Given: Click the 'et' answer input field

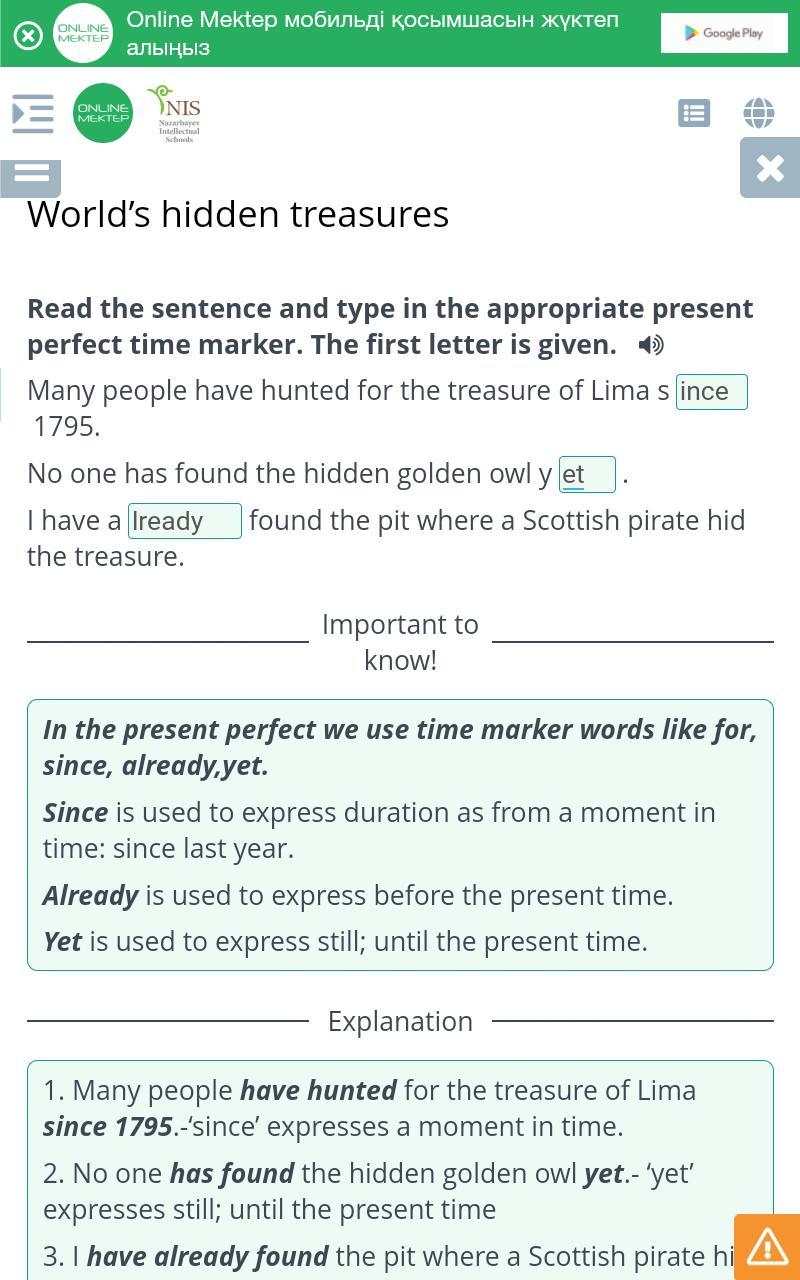Looking at the screenshot, I should pos(586,475).
